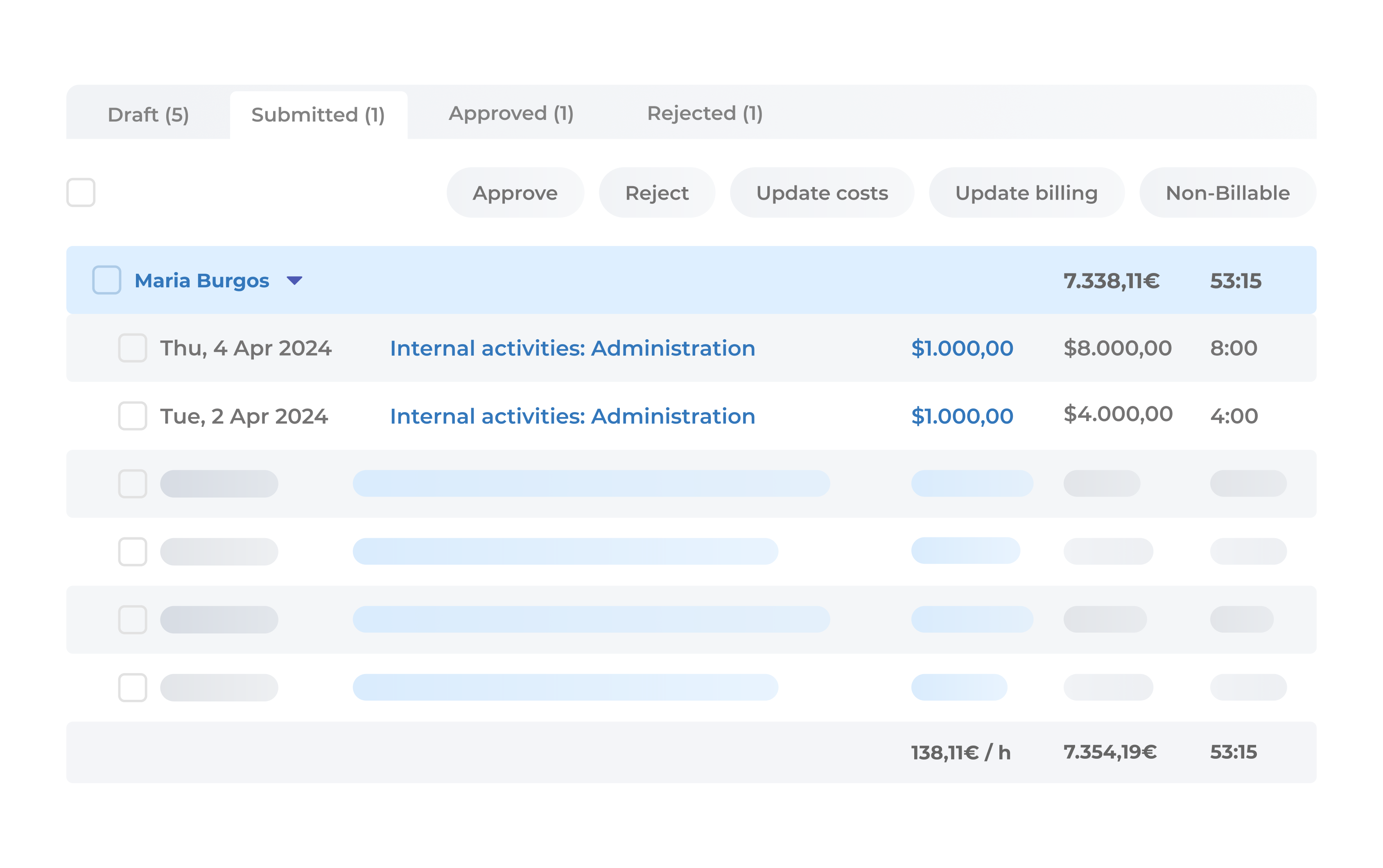Select the Tue, 2 Apr 2024 entry checkbox
1383x868 pixels.
(x=133, y=416)
